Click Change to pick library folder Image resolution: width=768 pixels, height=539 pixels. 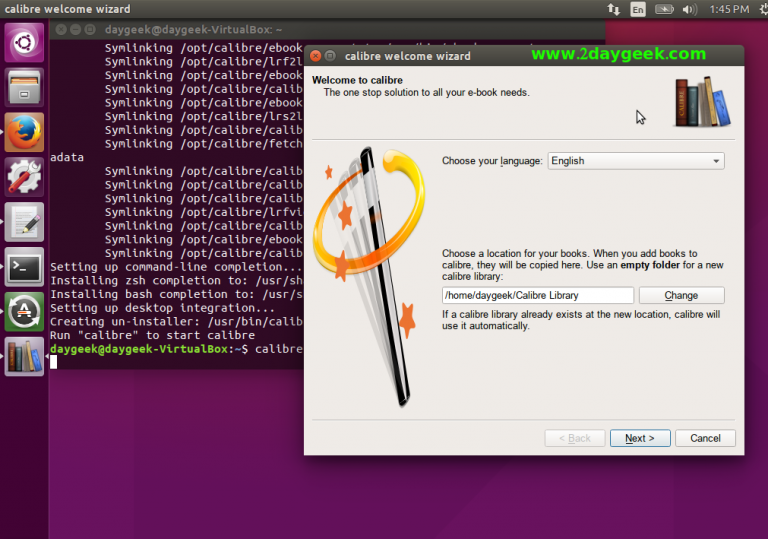(681, 295)
